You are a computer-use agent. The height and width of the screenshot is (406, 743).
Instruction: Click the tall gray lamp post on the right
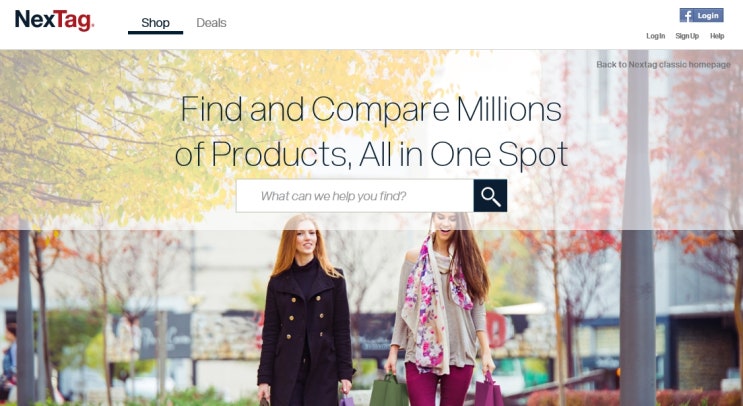637,227
